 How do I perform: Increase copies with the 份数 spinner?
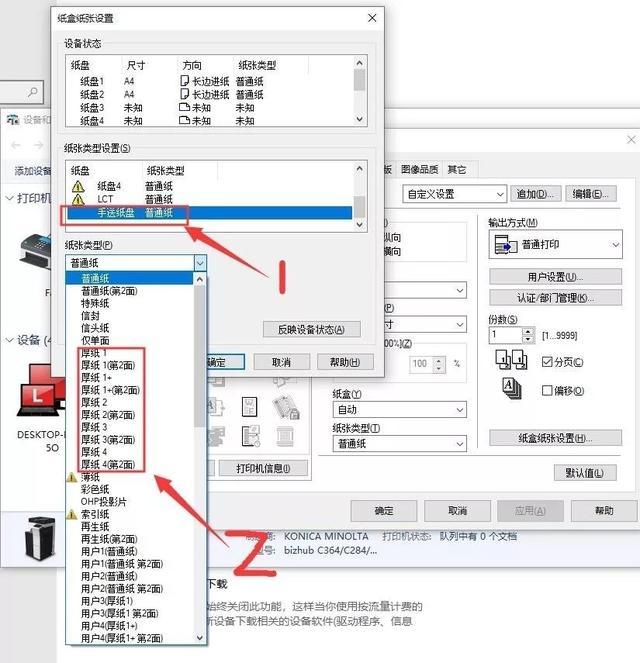point(528,332)
